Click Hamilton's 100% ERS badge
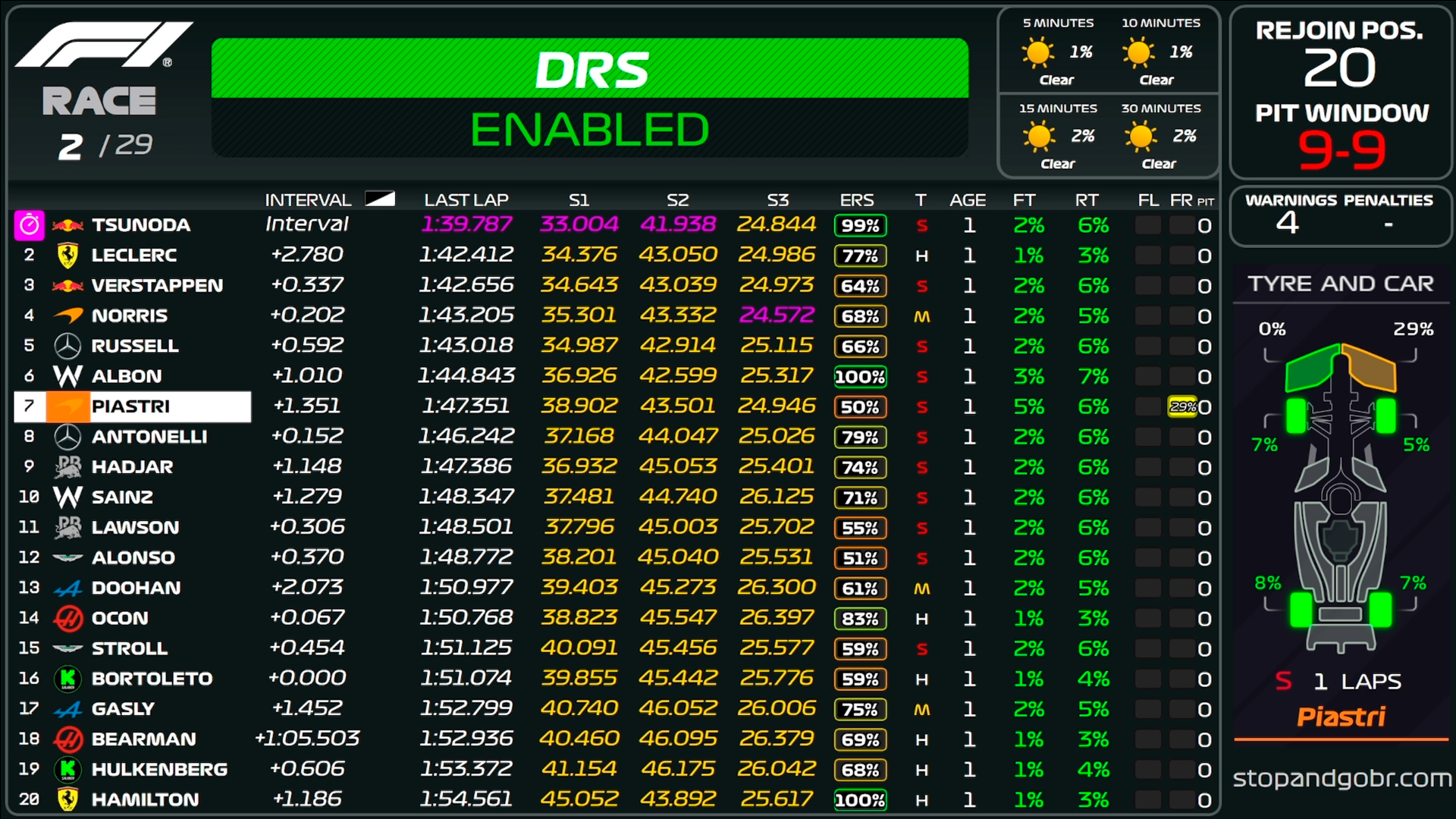 click(860, 800)
